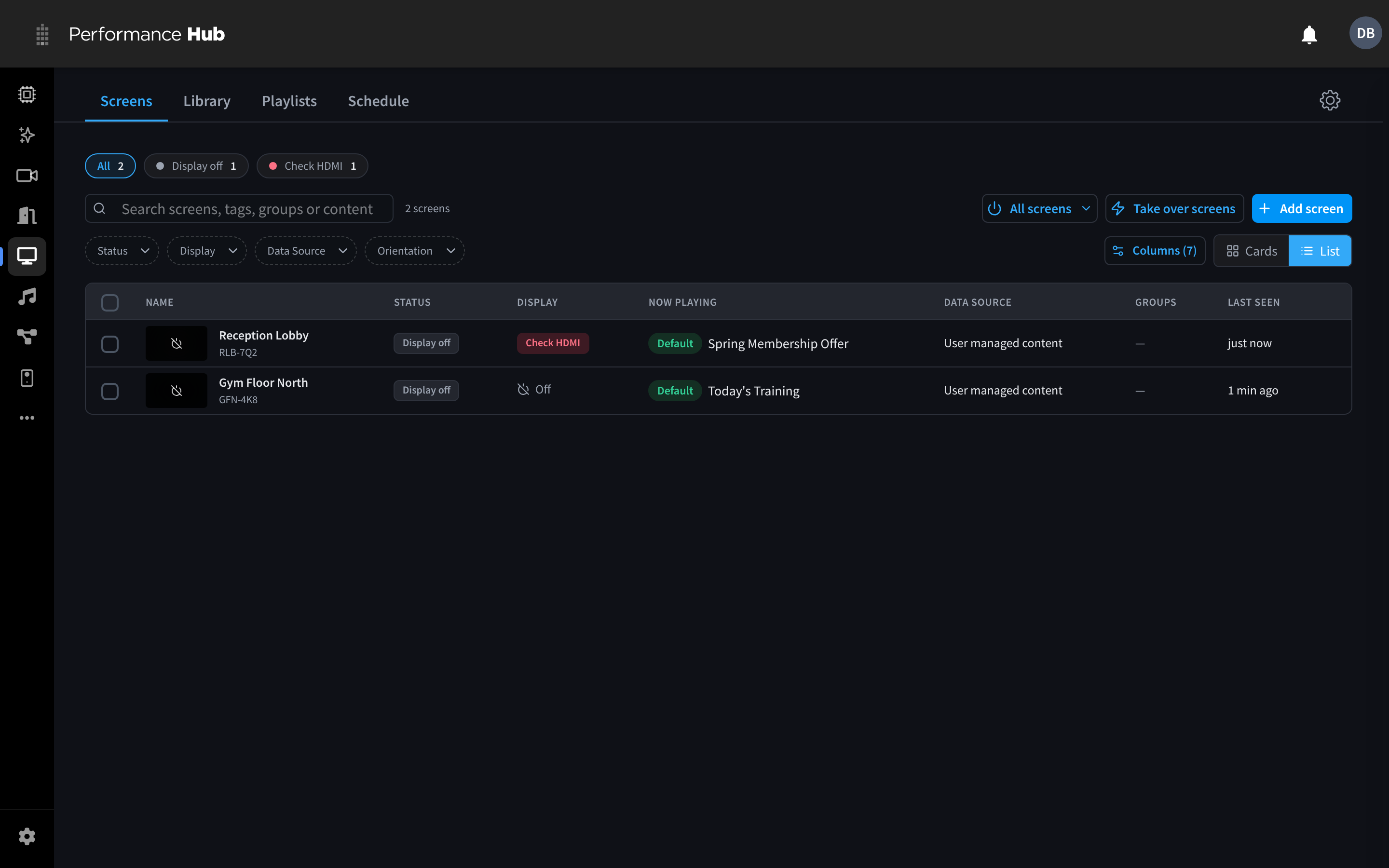Click the Add screen button

(x=1302, y=208)
